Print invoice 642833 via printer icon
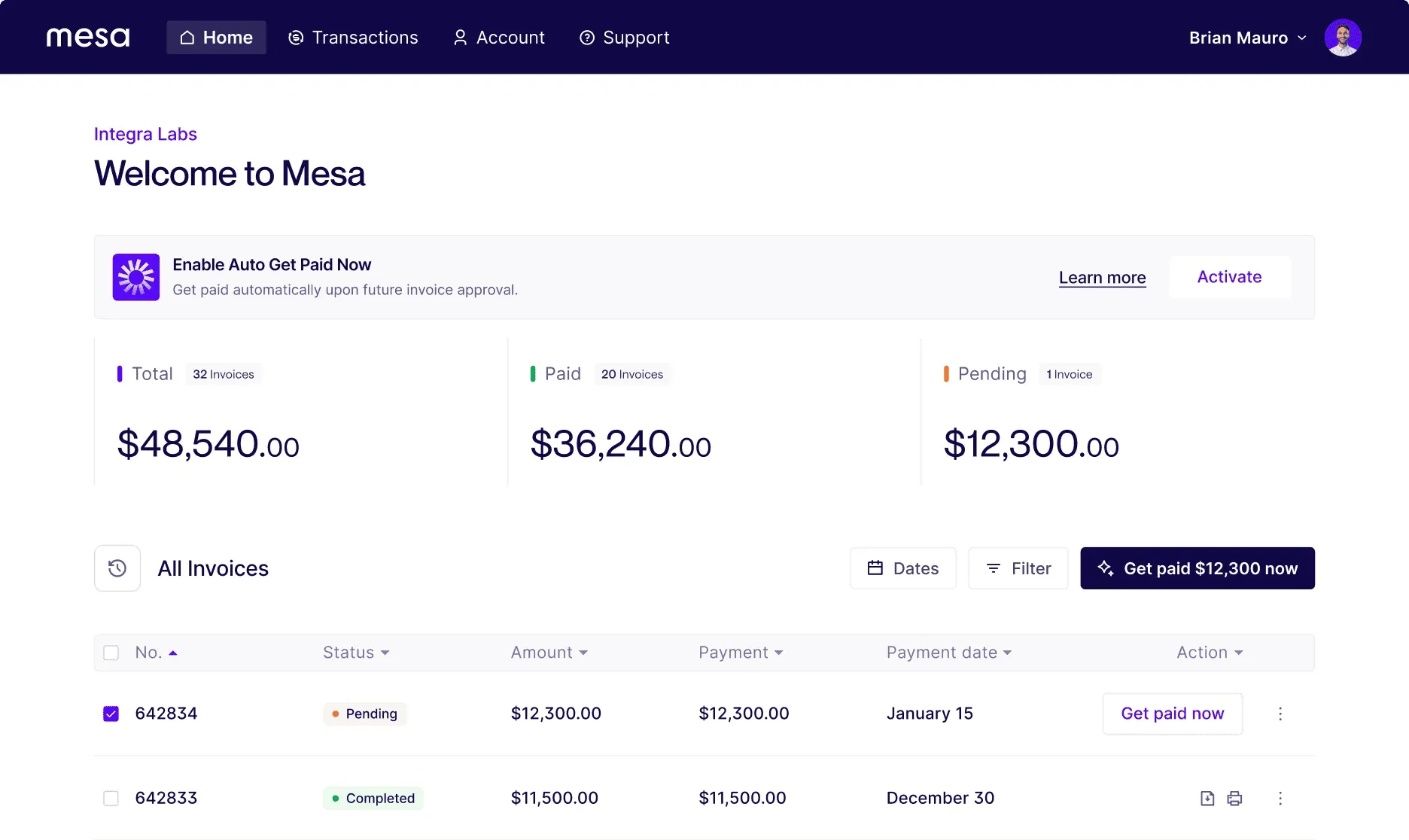 coord(1235,798)
